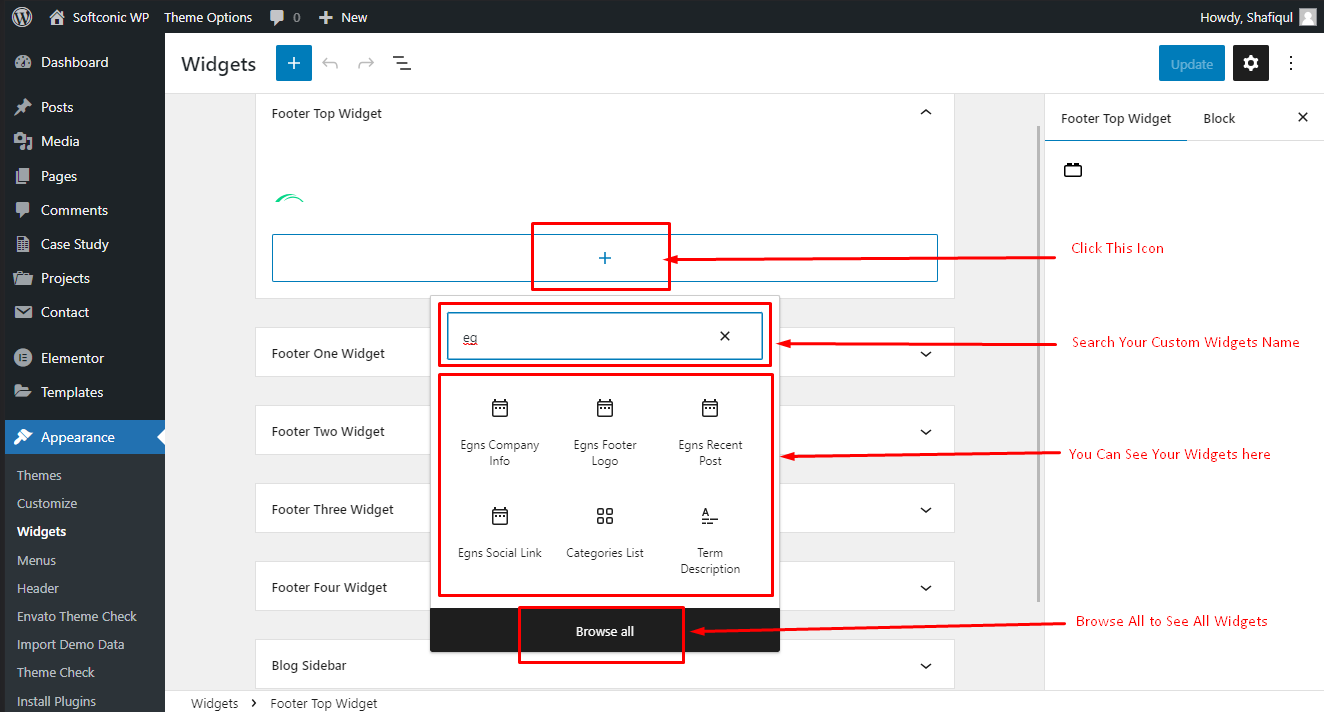
Task: Click the user avatar in admin bar
Action: (1308, 17)
